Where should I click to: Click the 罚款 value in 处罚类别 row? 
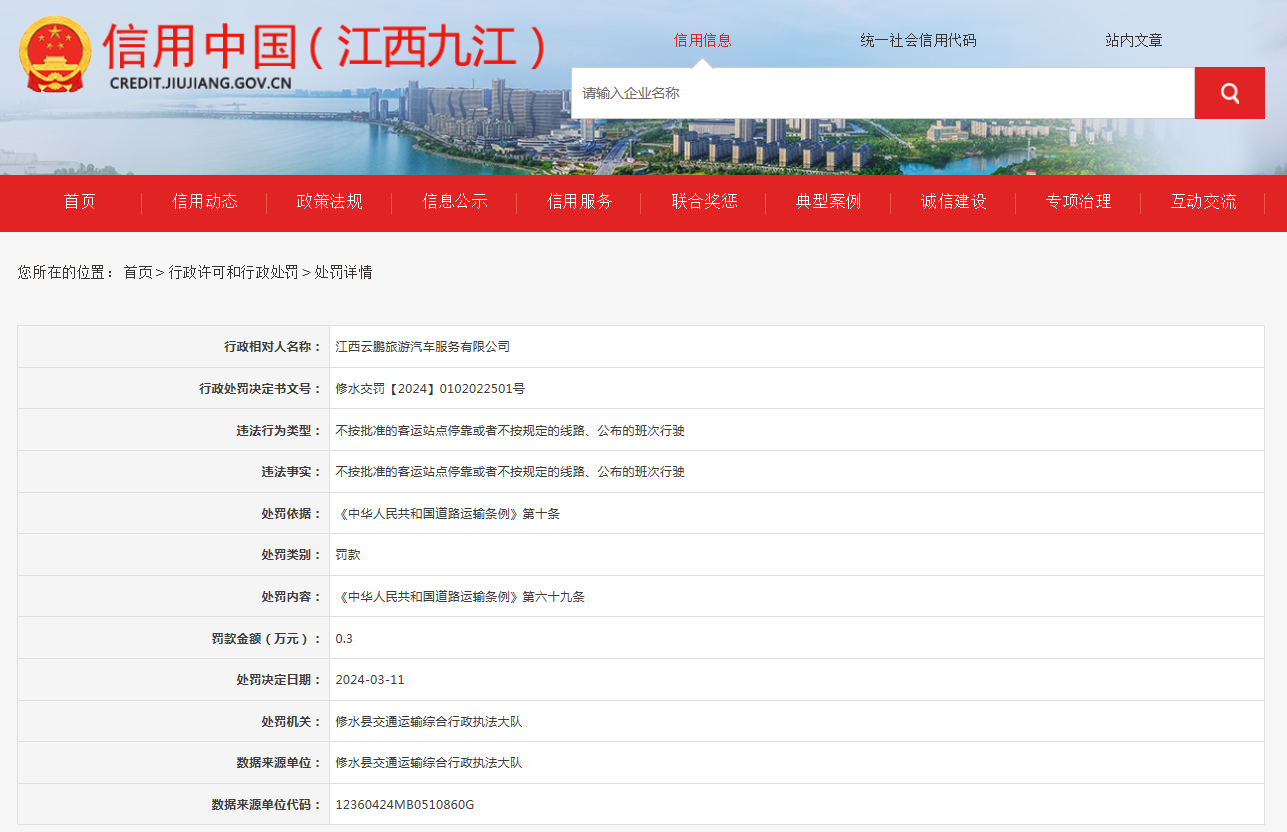click(348, 555)
